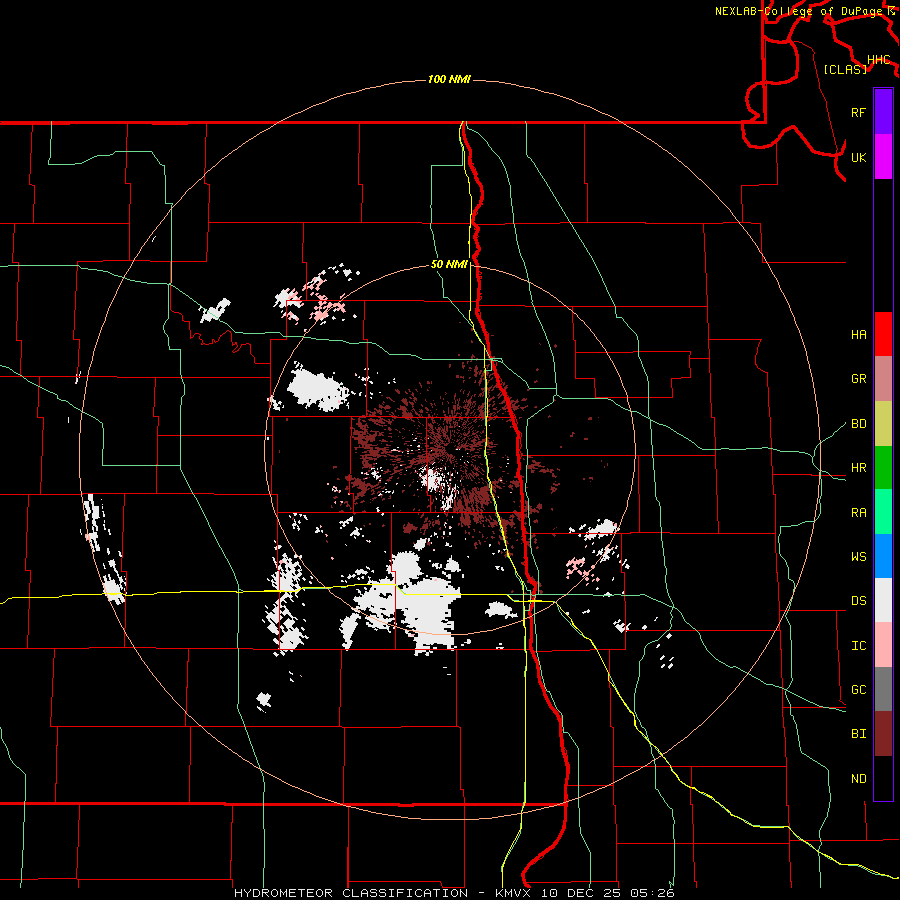900x900 pixels.
Task: Click the RF purple legend swatch
Action: coord(883,112)
